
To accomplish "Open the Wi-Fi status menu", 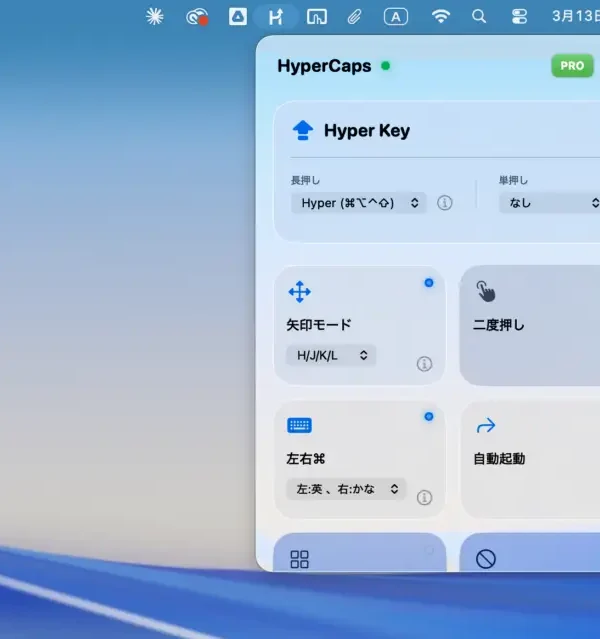I will [x=441, y=16].
